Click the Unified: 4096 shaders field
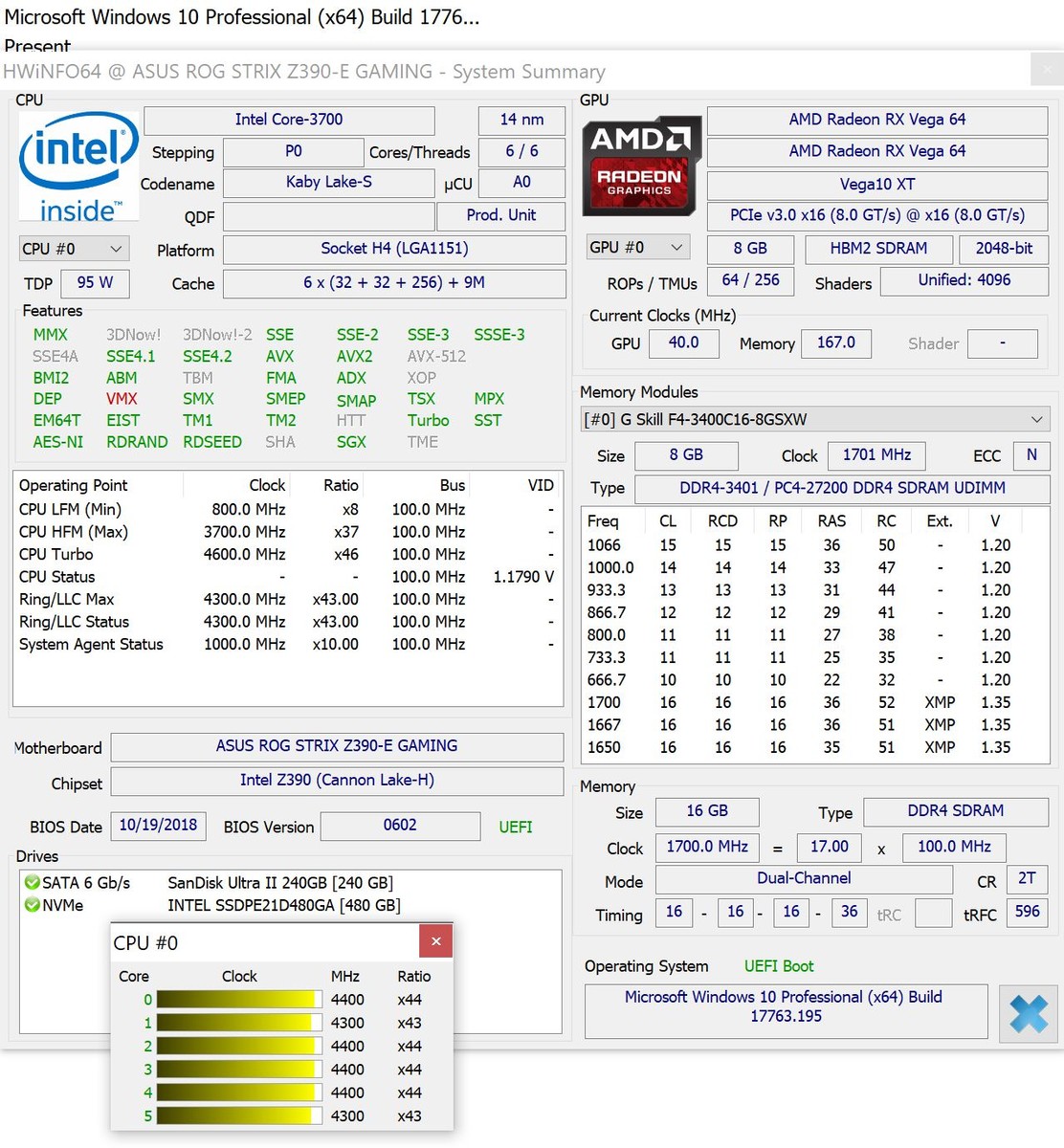 (964, 280)
